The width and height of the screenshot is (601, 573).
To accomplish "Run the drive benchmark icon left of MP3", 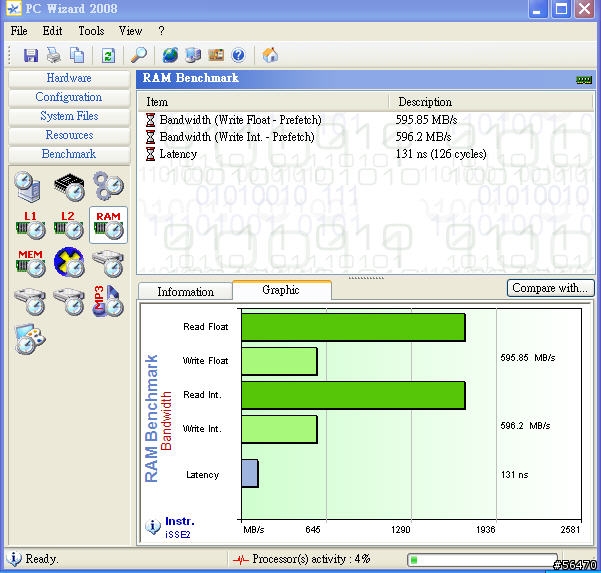I will (x=69, y=302).
